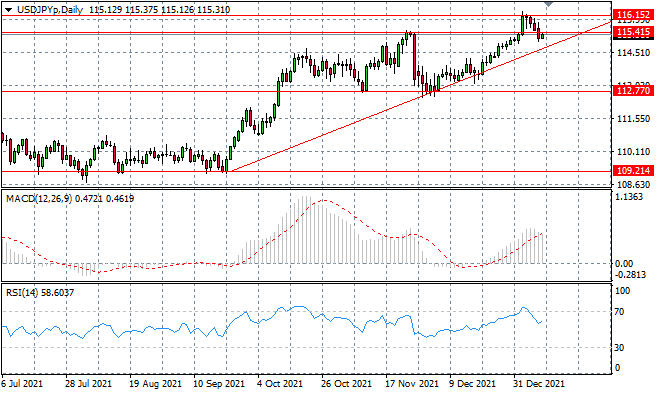Click the 0.00 MACD scale value
Screen dimensions: 657x394
tap(624, 264)
